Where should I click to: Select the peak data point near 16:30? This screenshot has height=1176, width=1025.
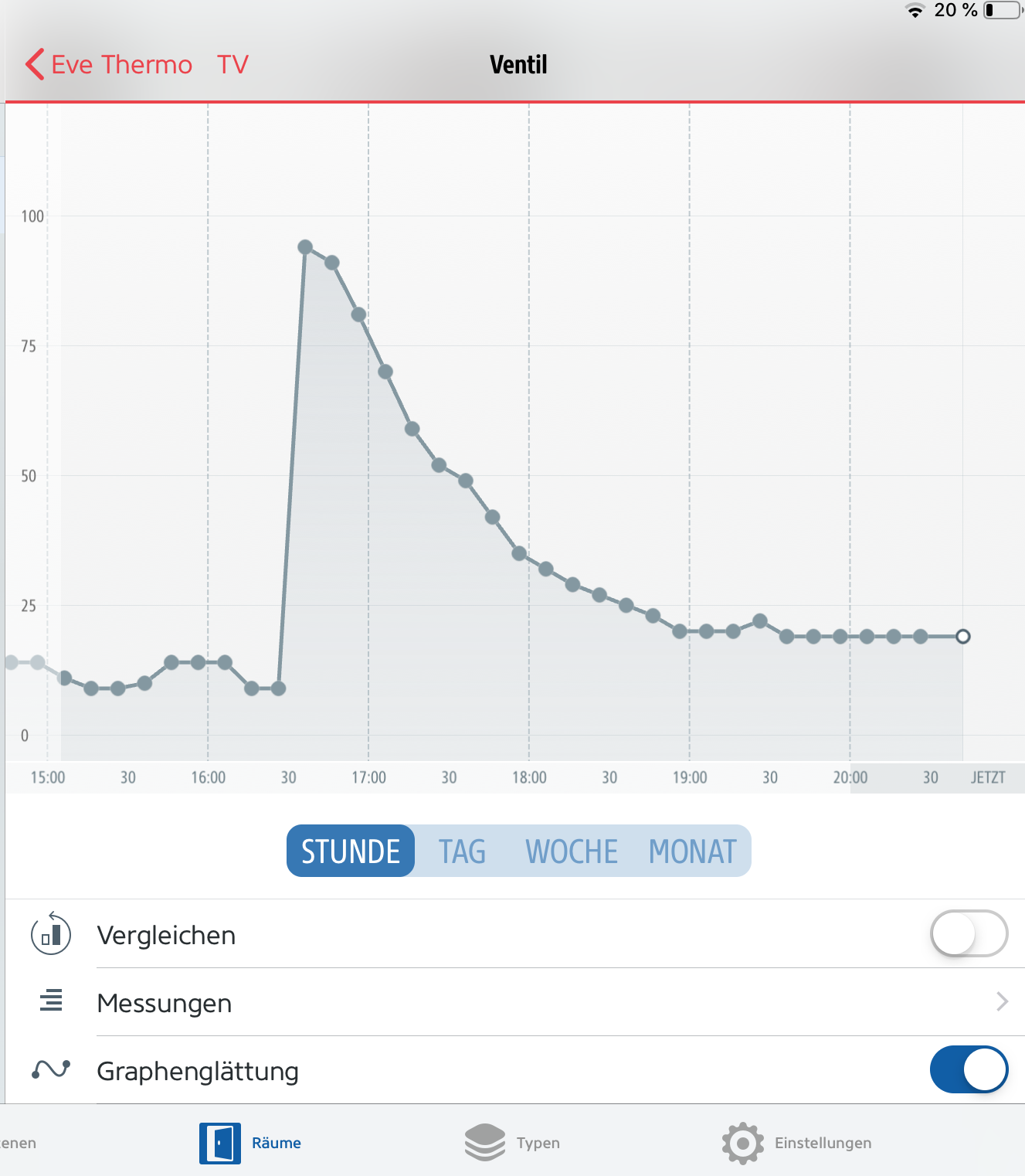tap(305, 247)
